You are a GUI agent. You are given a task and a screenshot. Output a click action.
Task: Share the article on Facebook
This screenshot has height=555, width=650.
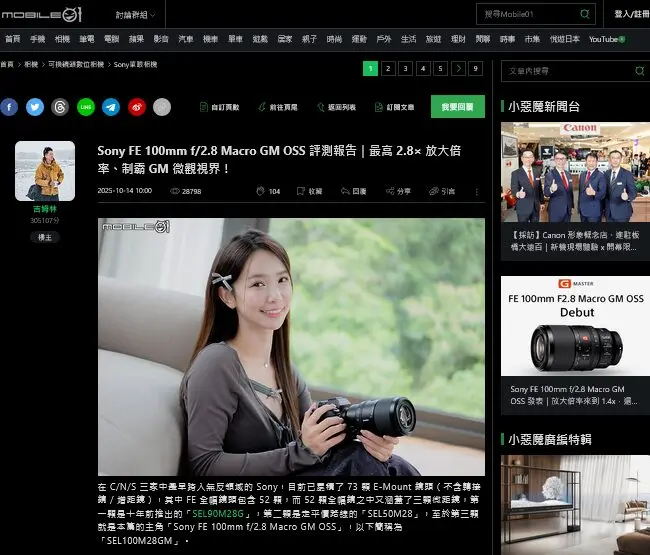9,107
